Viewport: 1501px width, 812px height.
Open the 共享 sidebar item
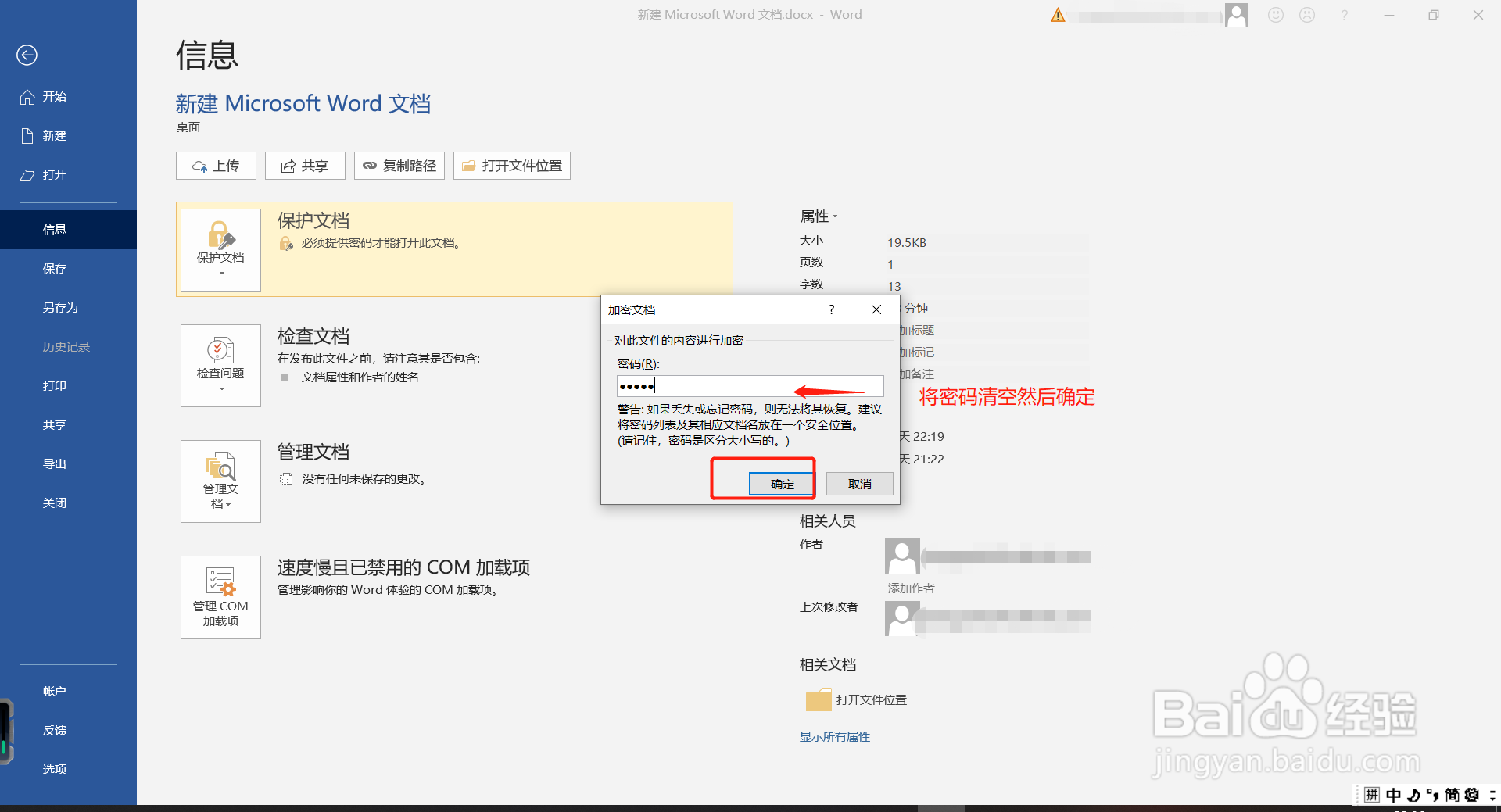click(68, 425)
